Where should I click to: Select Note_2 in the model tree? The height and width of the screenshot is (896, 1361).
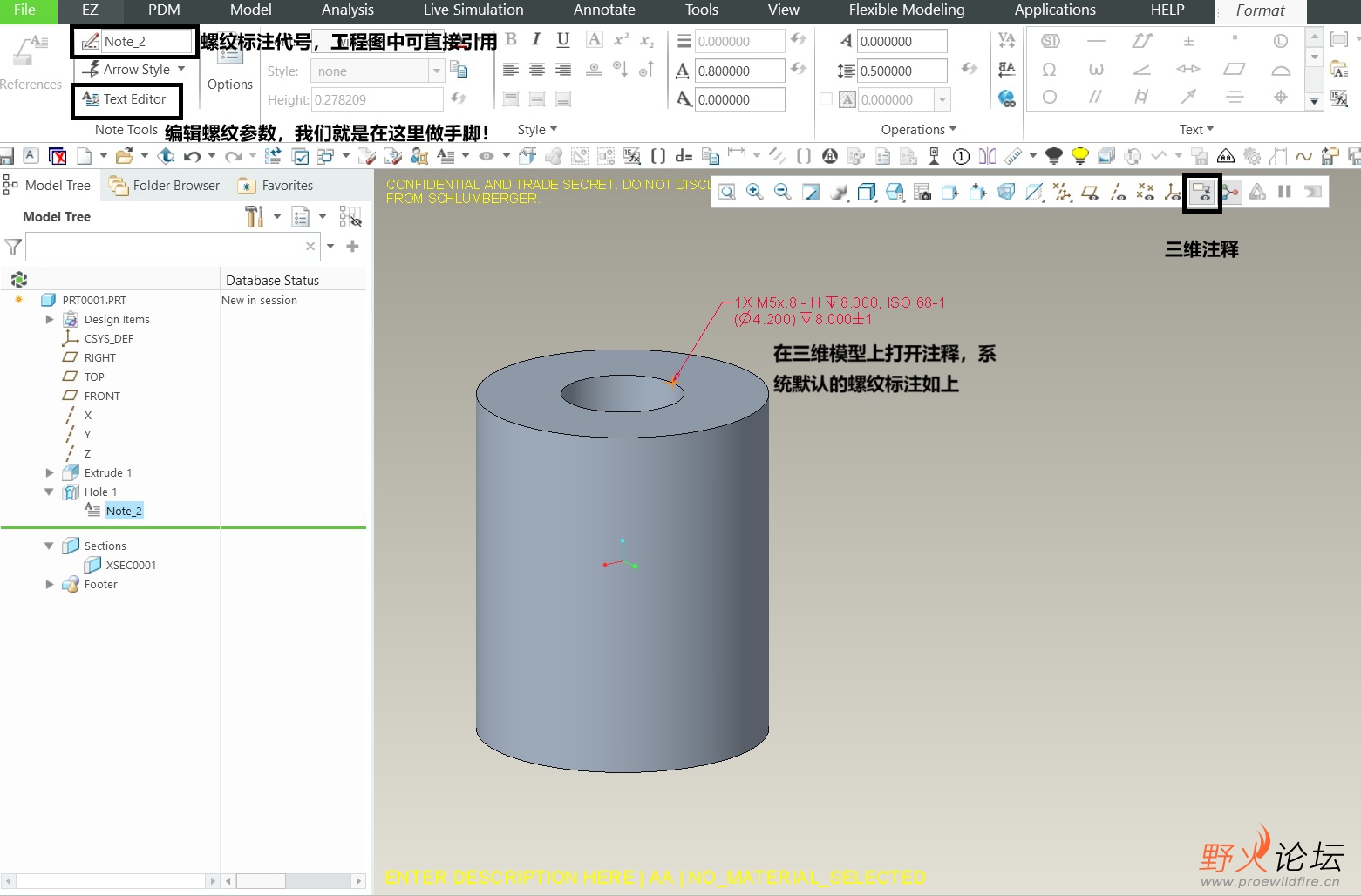[123, 511]
